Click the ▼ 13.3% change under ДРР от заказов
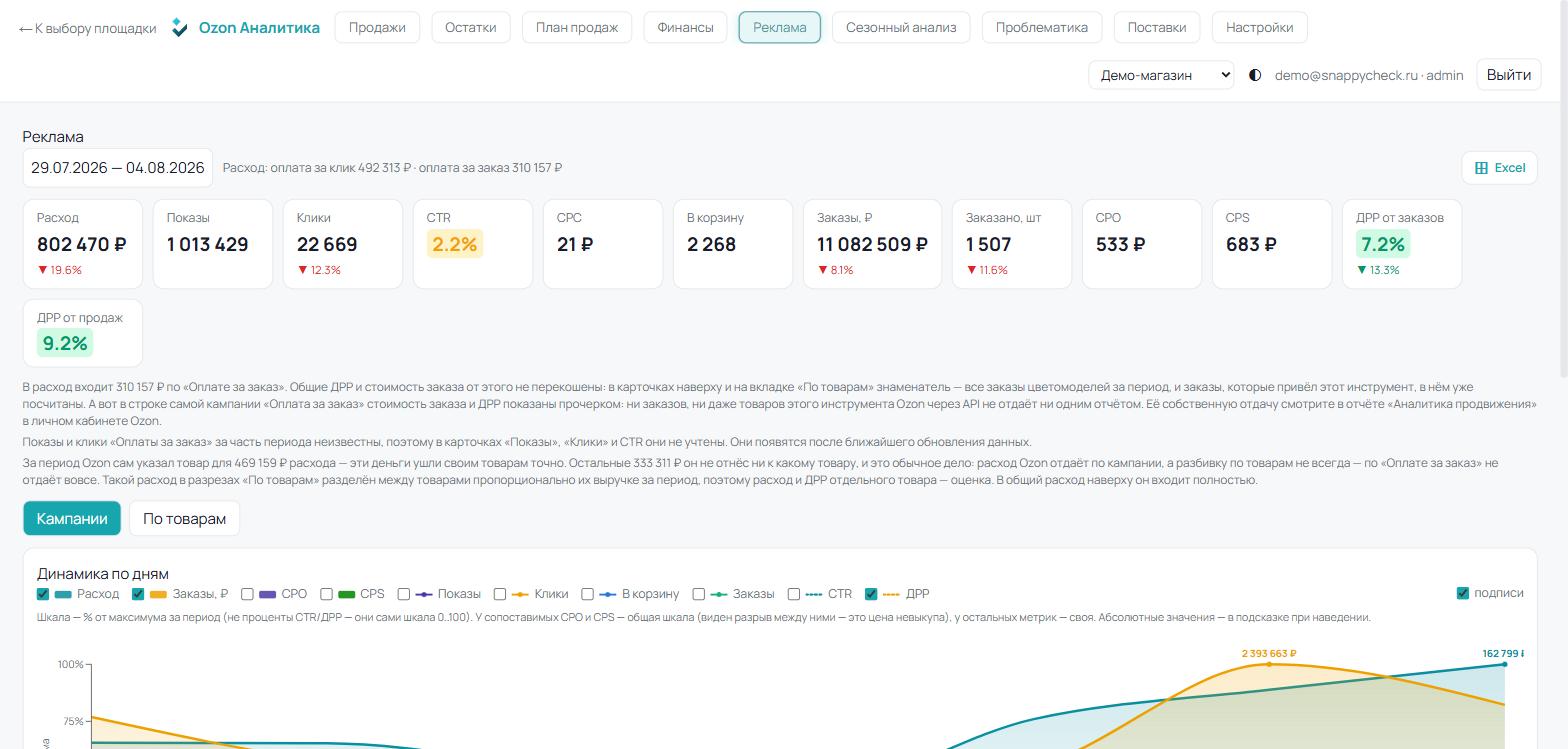 click(1378, 270)
